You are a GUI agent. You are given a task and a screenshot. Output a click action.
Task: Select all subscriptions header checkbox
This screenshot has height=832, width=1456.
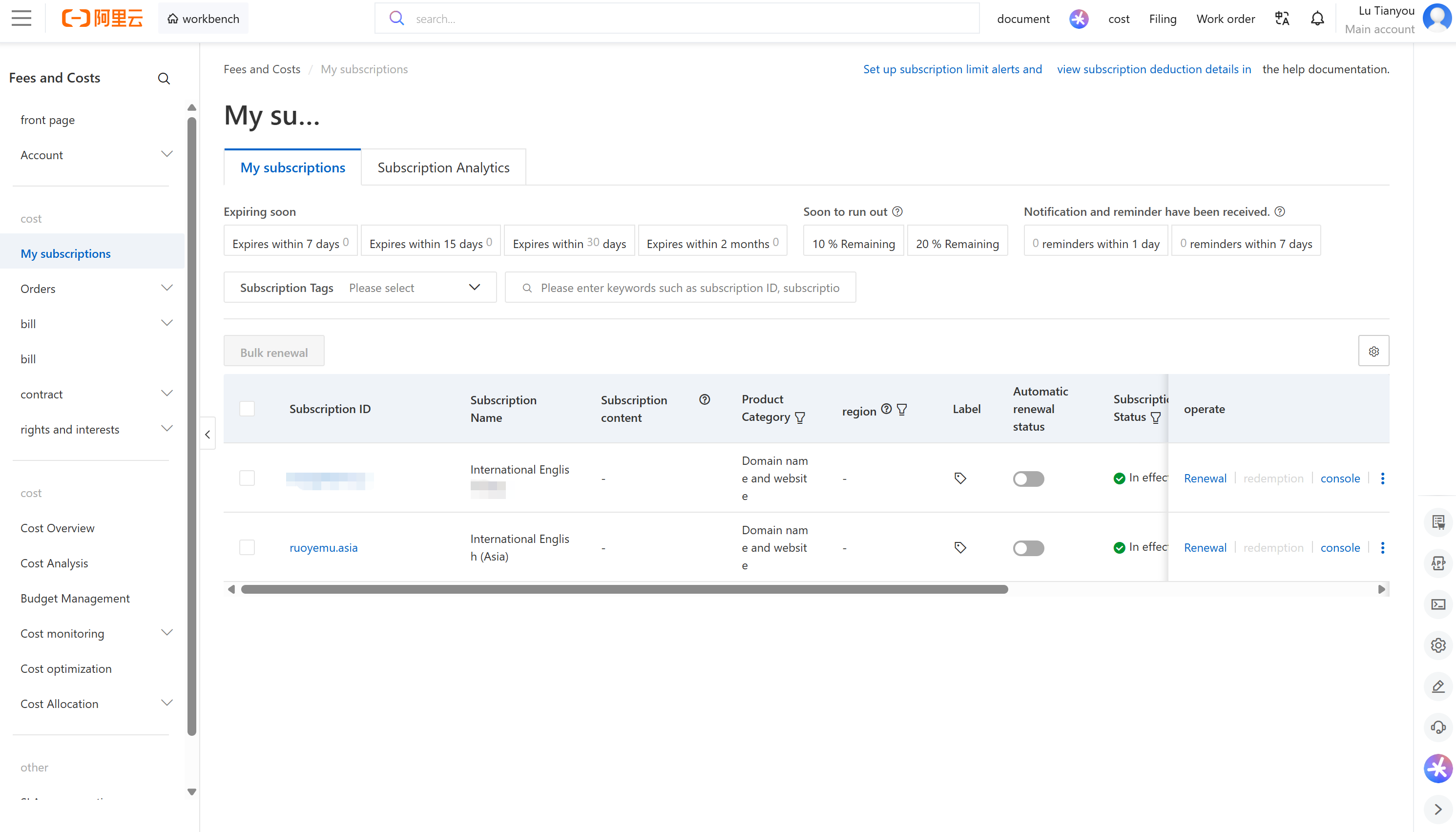247,409
